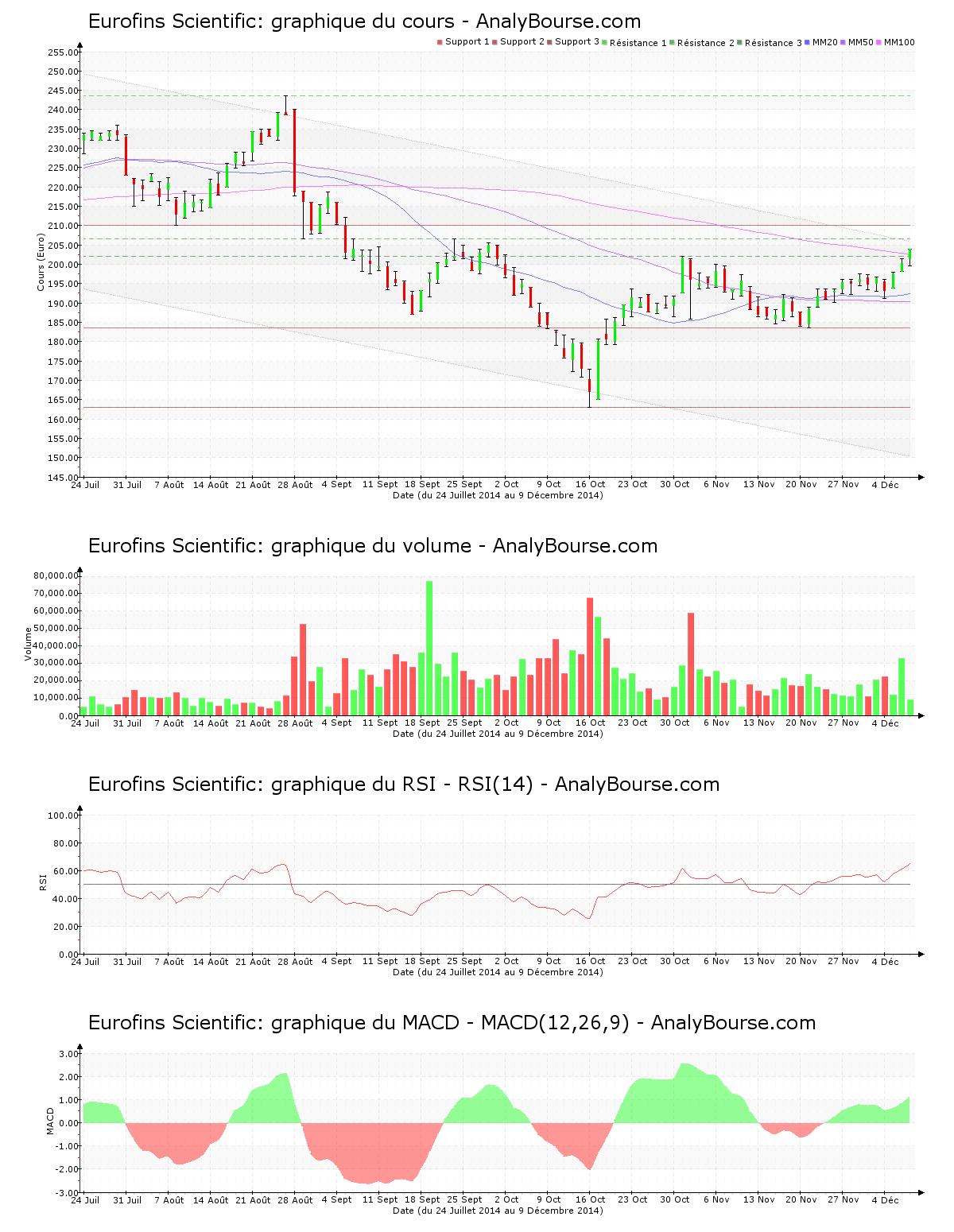Click the long red candlestick at 28 Août
Viewport: 954px width, 1232px height.
[294, 152]
